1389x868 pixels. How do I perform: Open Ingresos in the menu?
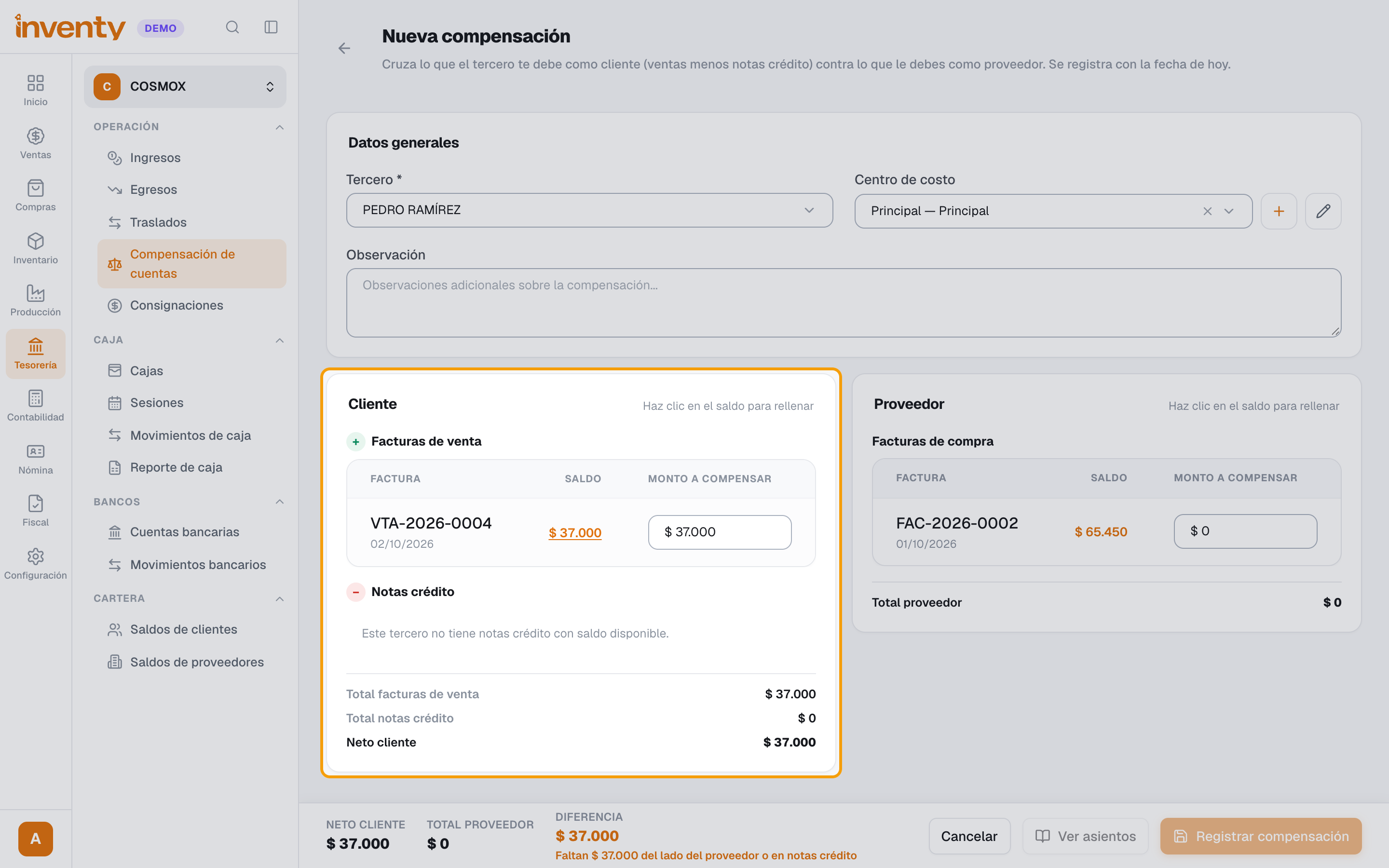tap(191, 157)
